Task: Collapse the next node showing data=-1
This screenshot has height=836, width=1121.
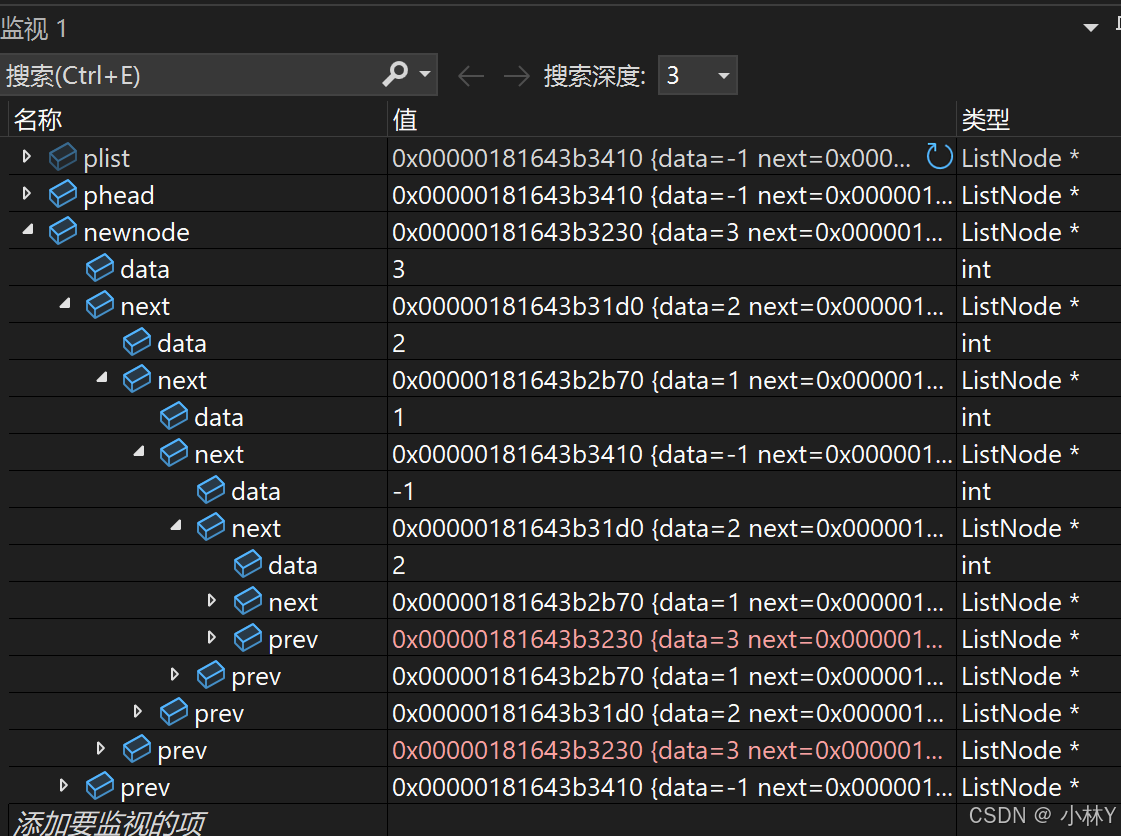Action: [139, 451]
